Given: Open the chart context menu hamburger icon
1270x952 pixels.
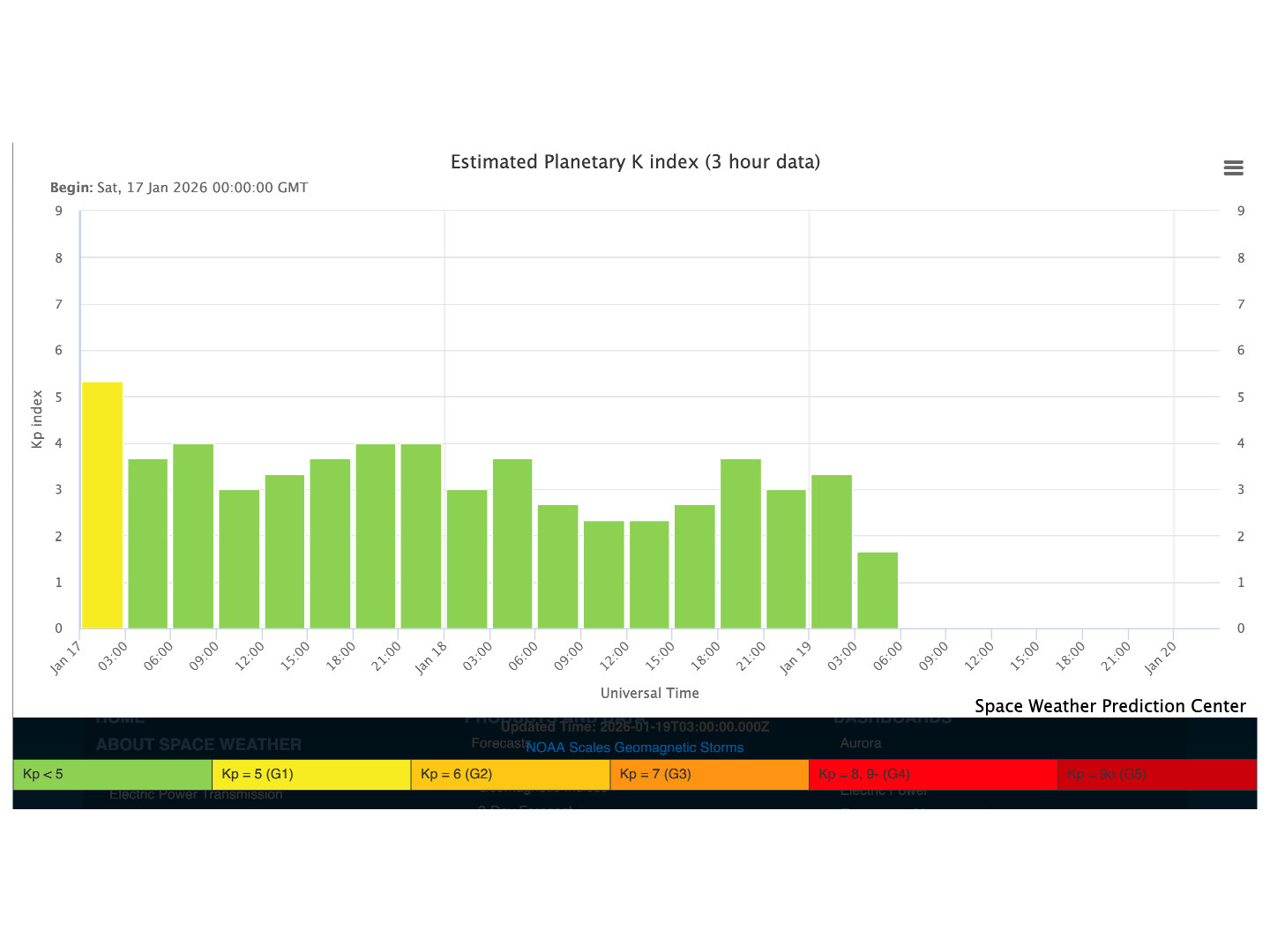Looking at the screenshot, I should [x=1233, y=168].
